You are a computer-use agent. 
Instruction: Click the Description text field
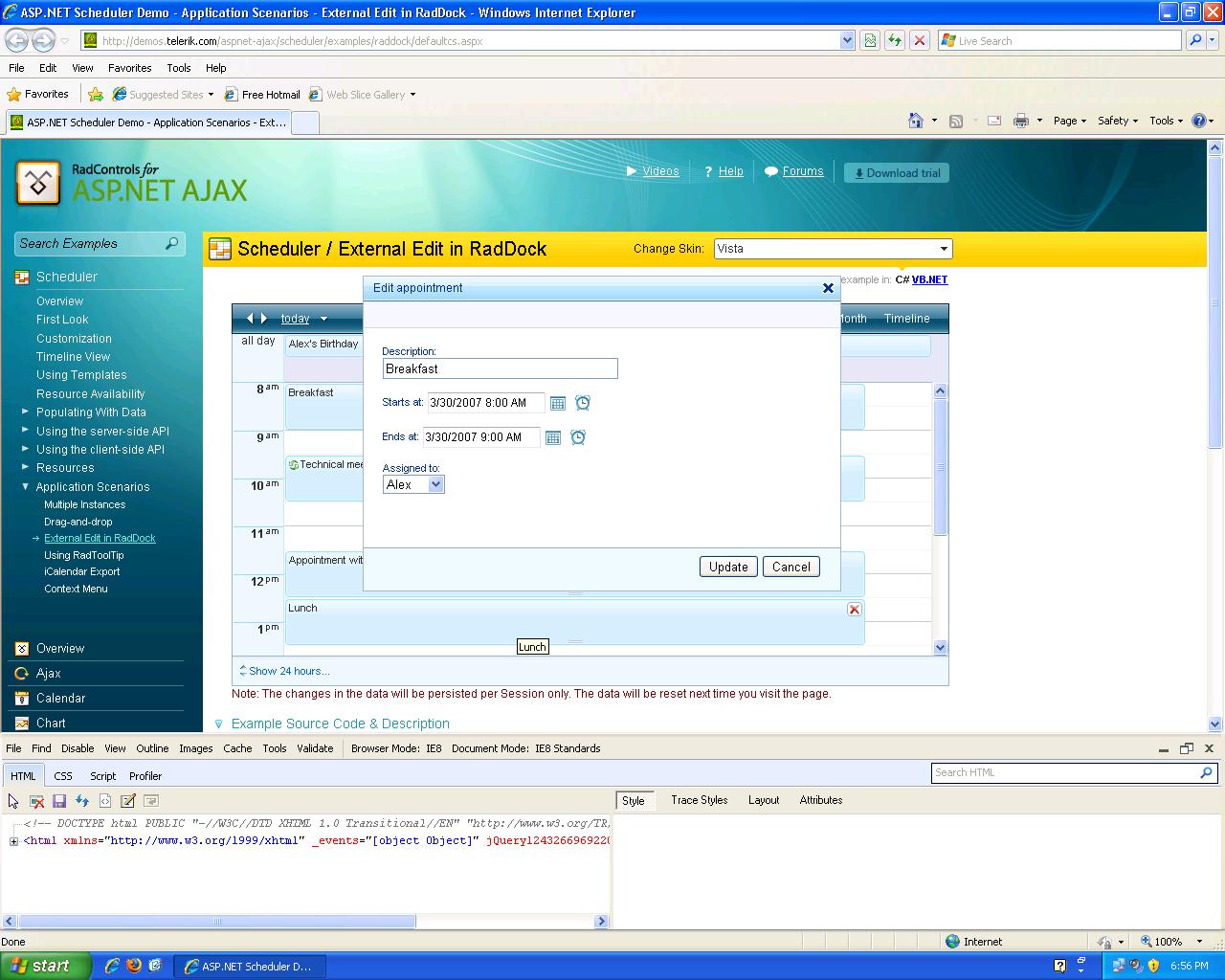(x=500, y=368)
